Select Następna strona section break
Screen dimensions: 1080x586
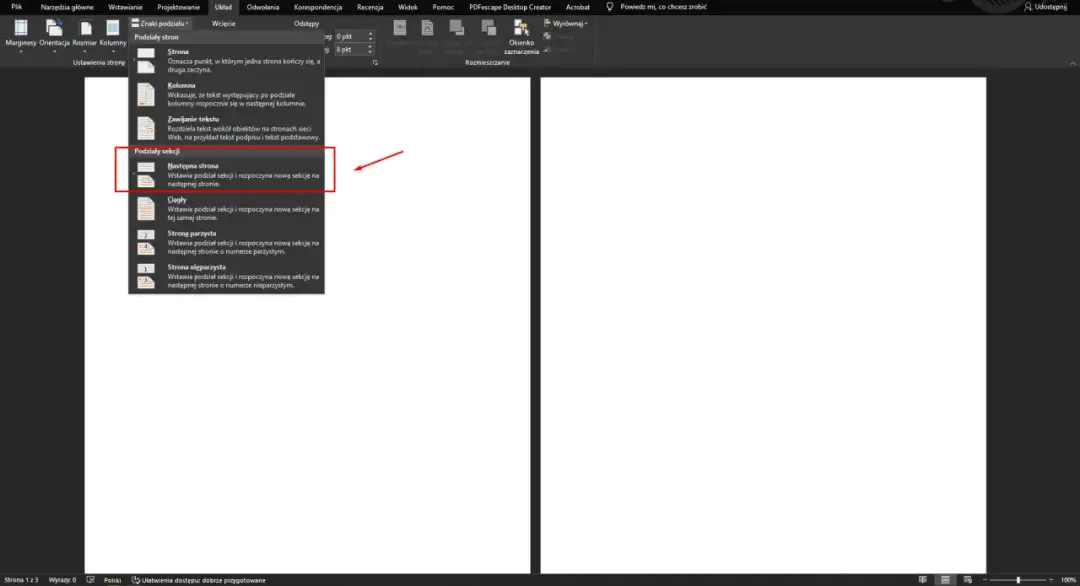pyautogui.click(x=230, y=170)
